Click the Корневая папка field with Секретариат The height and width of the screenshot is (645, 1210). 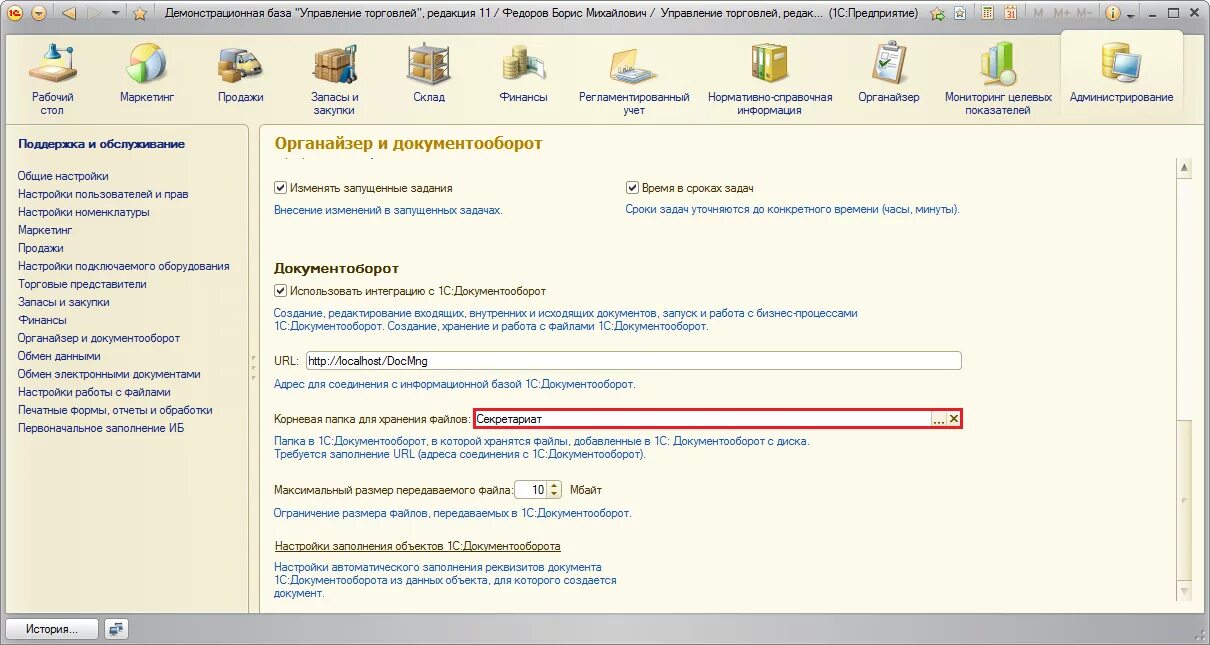point(701,420)
